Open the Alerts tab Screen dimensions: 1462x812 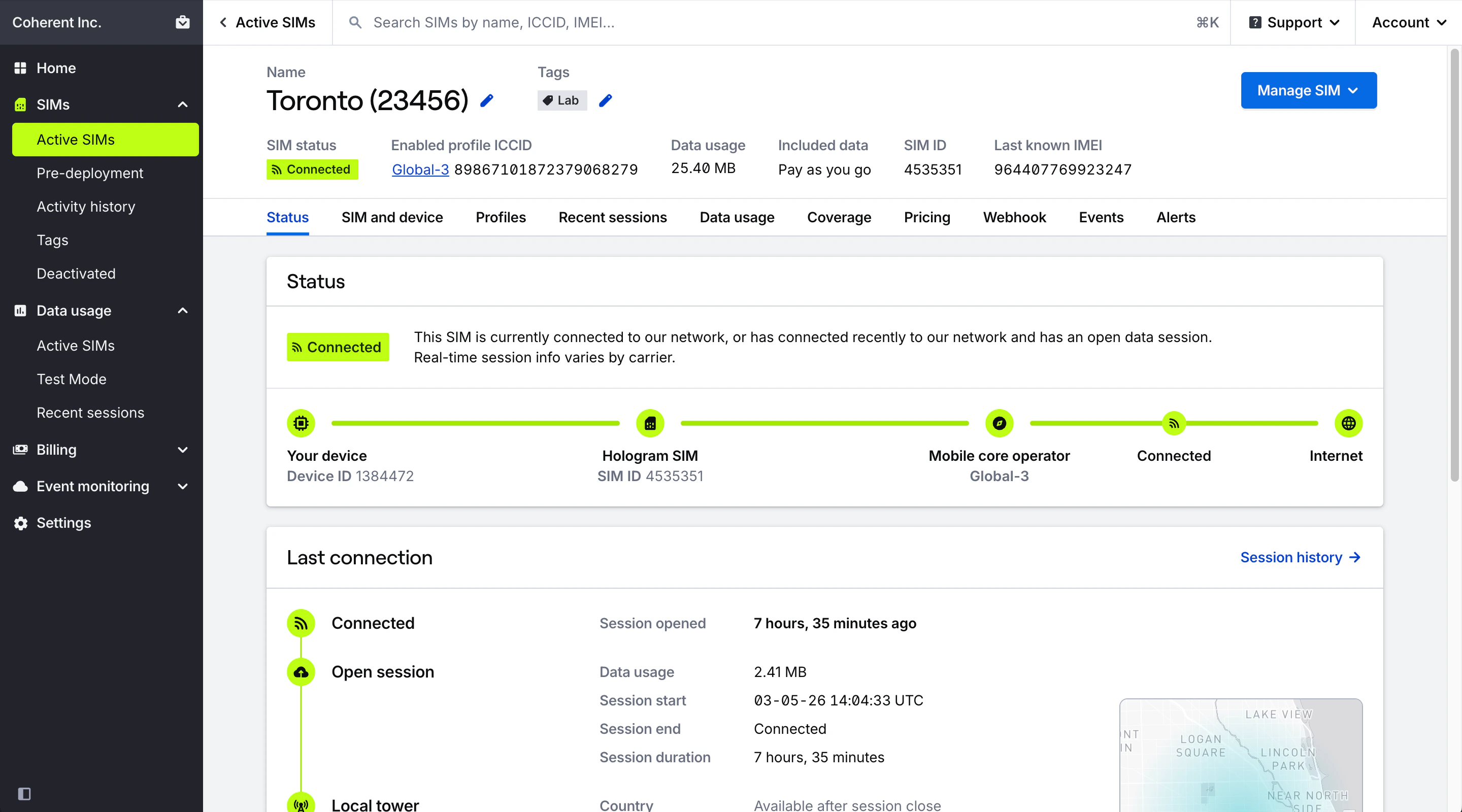1176,217
